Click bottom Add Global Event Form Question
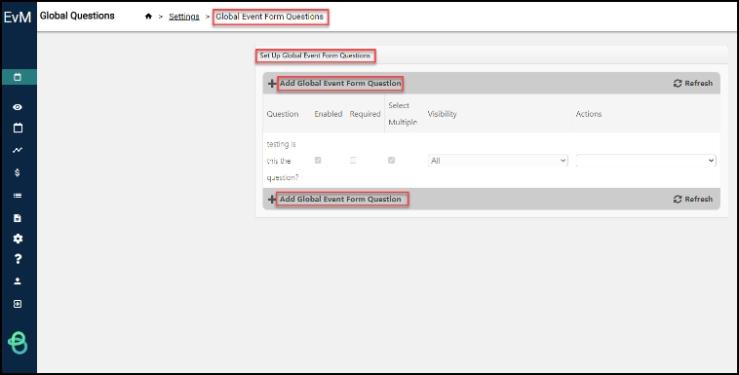 [340, 199]
